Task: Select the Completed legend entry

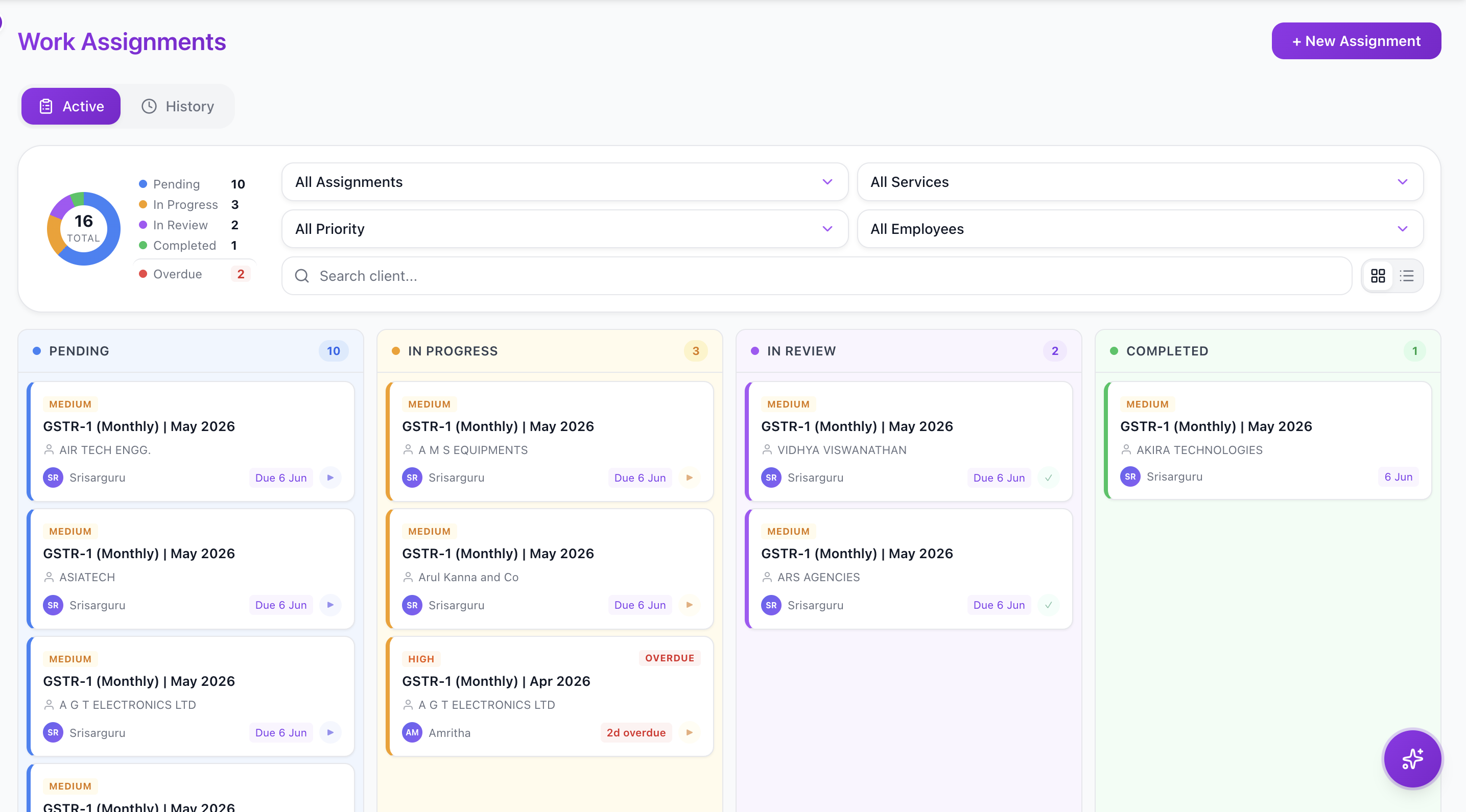Action: tap(192, 245)
